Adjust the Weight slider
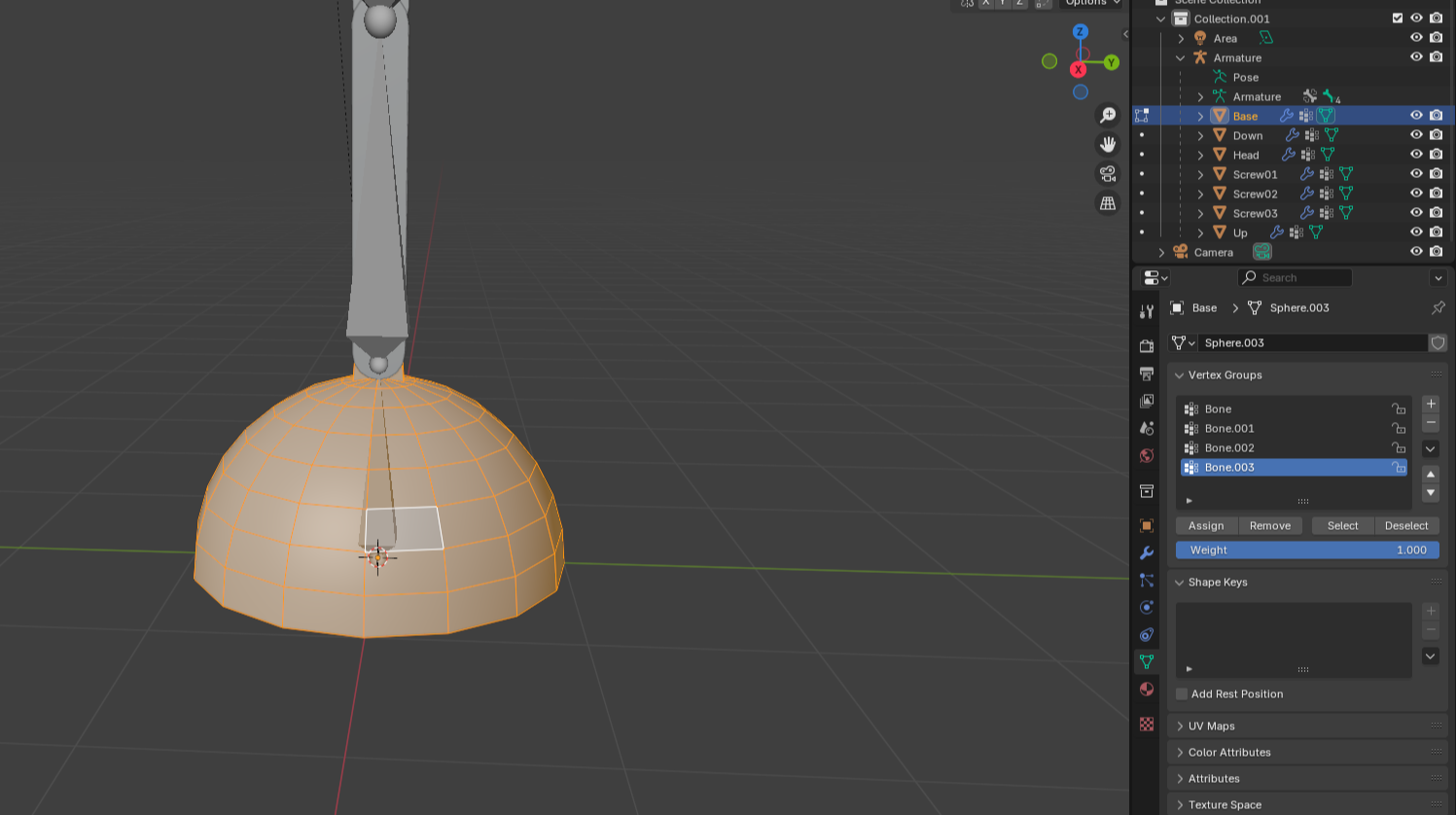Viewport: 1456px width, 815px height. (x=1307, y=550)
